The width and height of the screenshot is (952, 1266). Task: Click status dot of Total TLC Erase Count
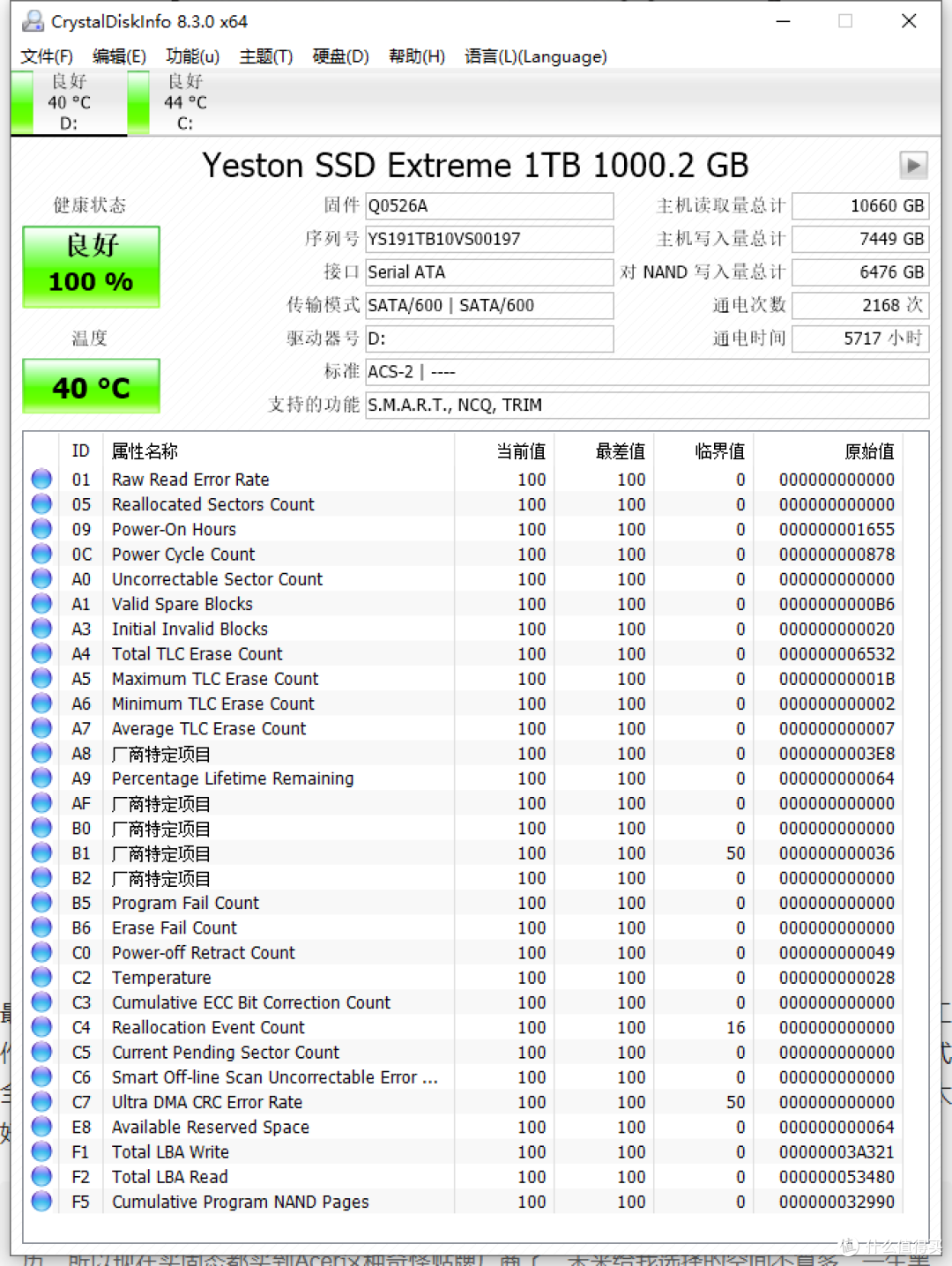click(x=41, y=653)
